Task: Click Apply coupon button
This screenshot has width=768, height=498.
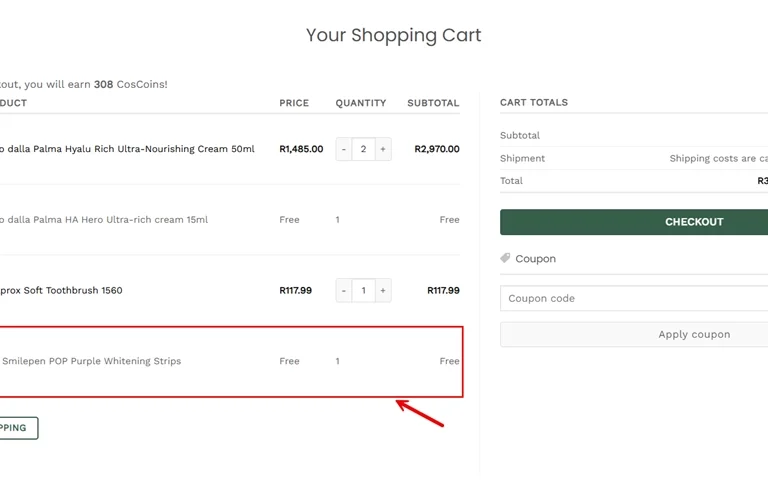Action: tap(634, 334)
